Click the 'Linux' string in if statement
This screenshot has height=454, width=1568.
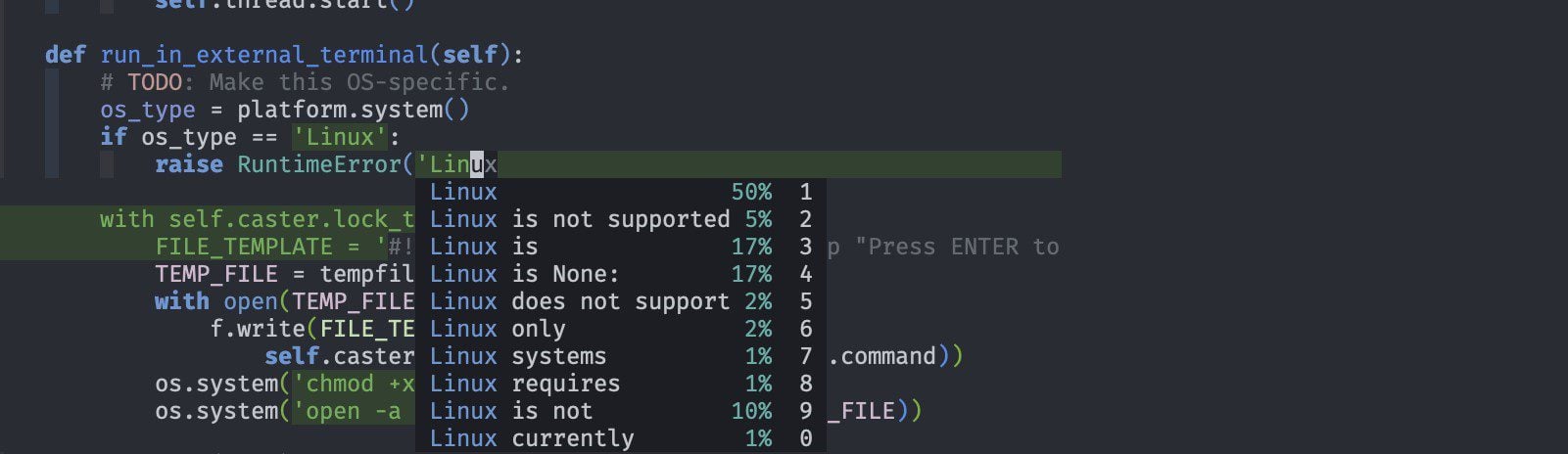[x=340, y=137]
